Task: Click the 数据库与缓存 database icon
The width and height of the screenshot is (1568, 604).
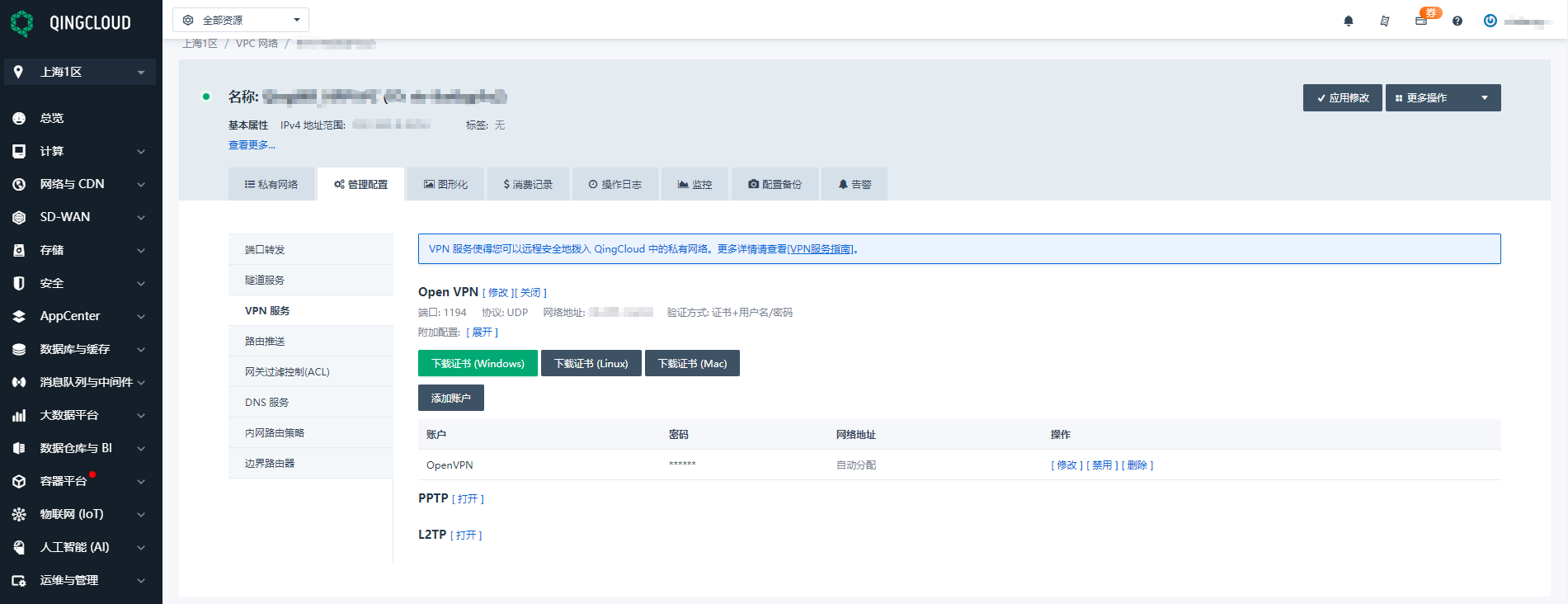Action: [19, 349]
